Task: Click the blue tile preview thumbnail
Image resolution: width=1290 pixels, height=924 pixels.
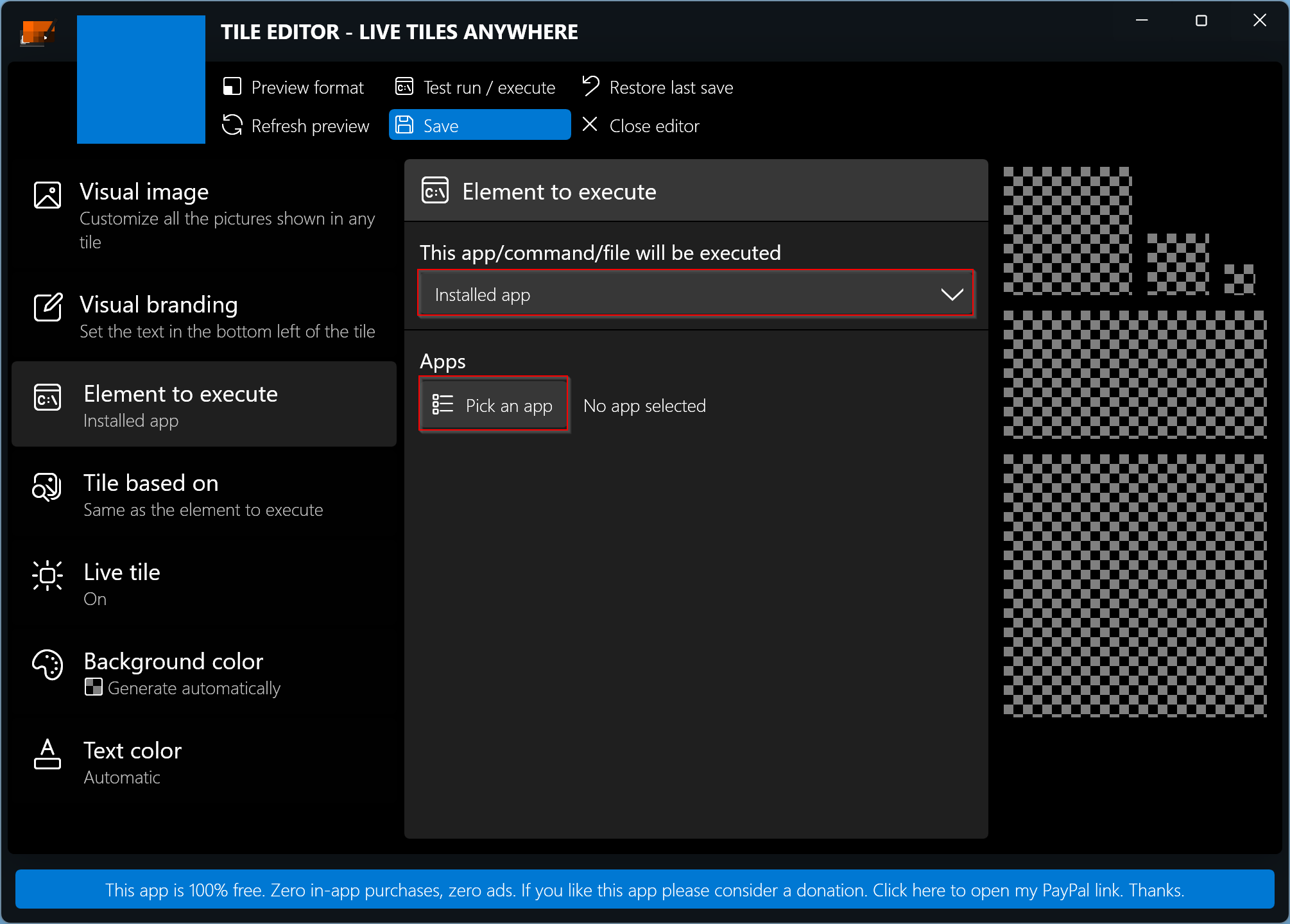Action: [141, 80]
